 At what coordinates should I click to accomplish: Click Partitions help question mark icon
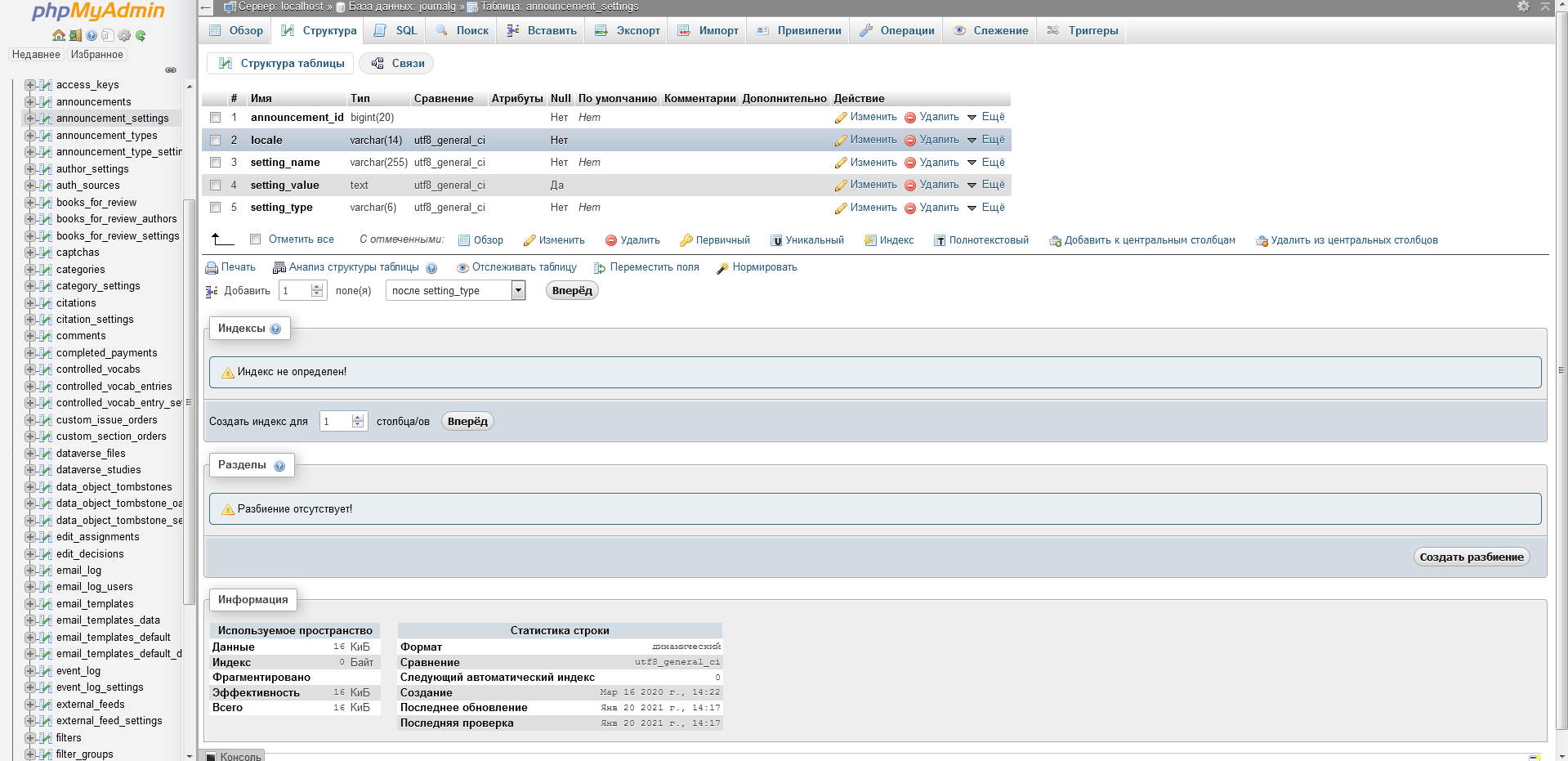click(279, 466)
